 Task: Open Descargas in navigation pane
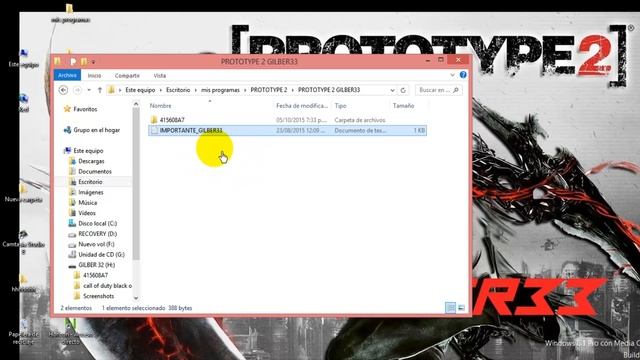click(91, 161)
